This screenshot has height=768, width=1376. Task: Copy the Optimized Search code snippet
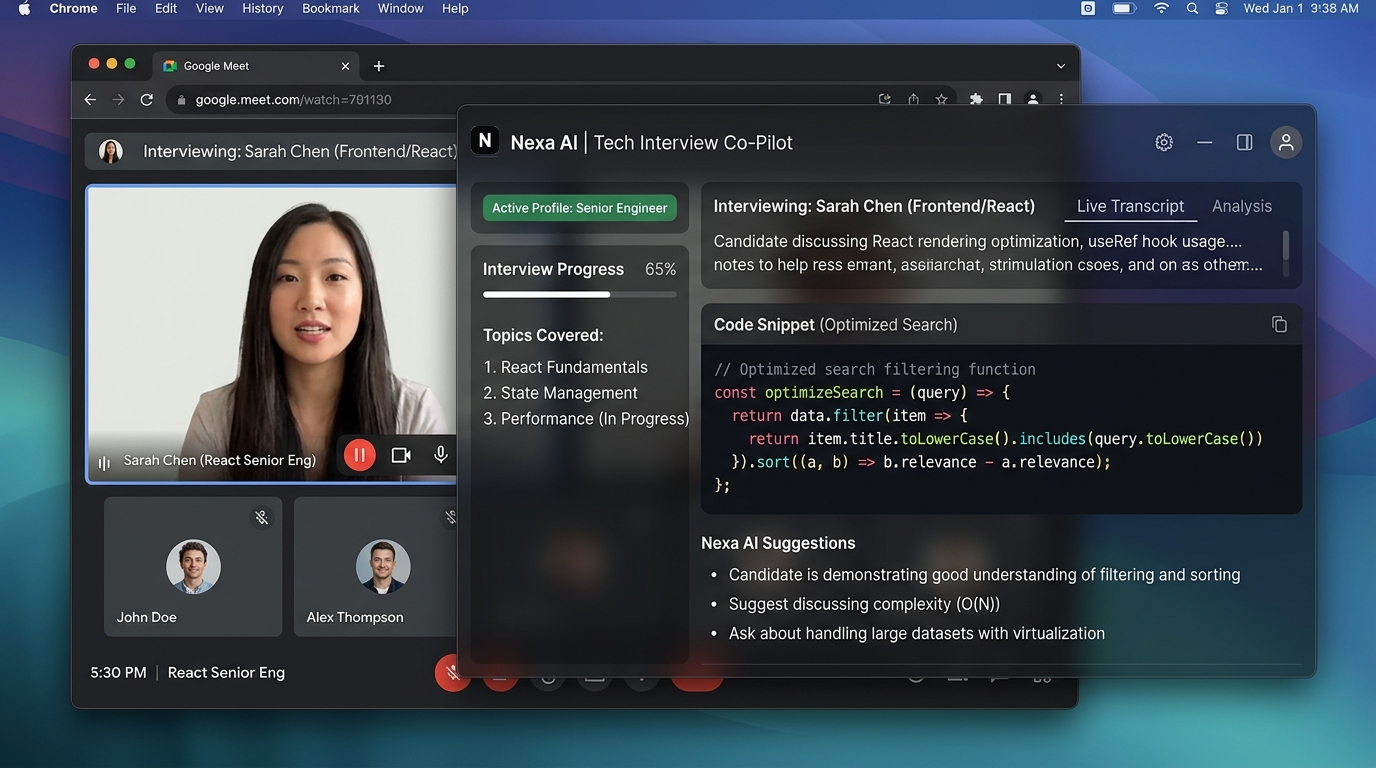click(x=1279, y=324)
